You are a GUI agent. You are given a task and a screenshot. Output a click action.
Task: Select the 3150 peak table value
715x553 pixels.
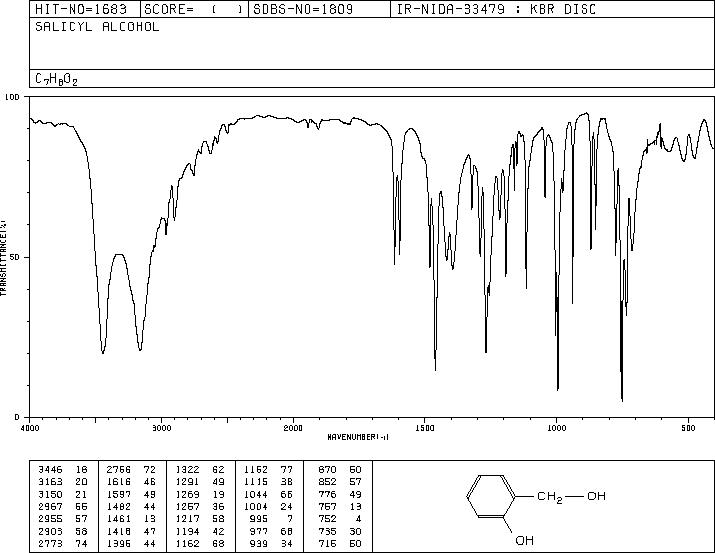point(50,494)
